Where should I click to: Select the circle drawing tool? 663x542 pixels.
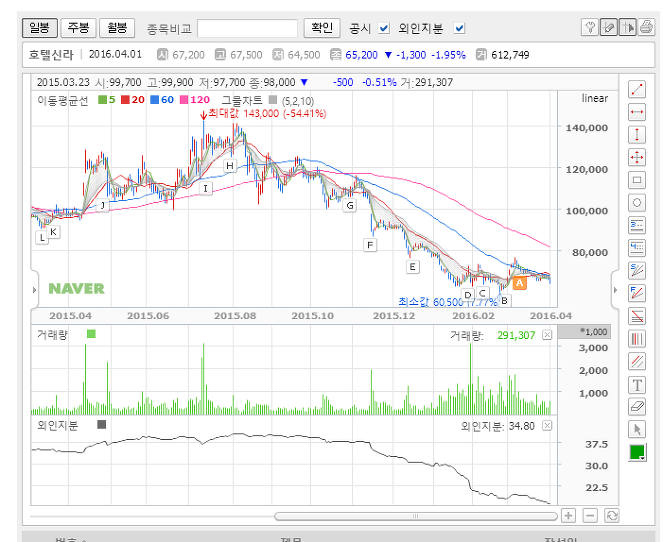click(637, 203)
